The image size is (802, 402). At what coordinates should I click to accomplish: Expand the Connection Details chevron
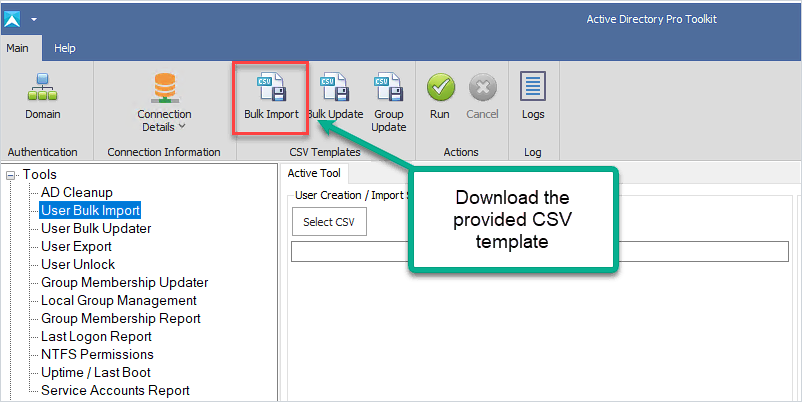[x=182, y=126]
